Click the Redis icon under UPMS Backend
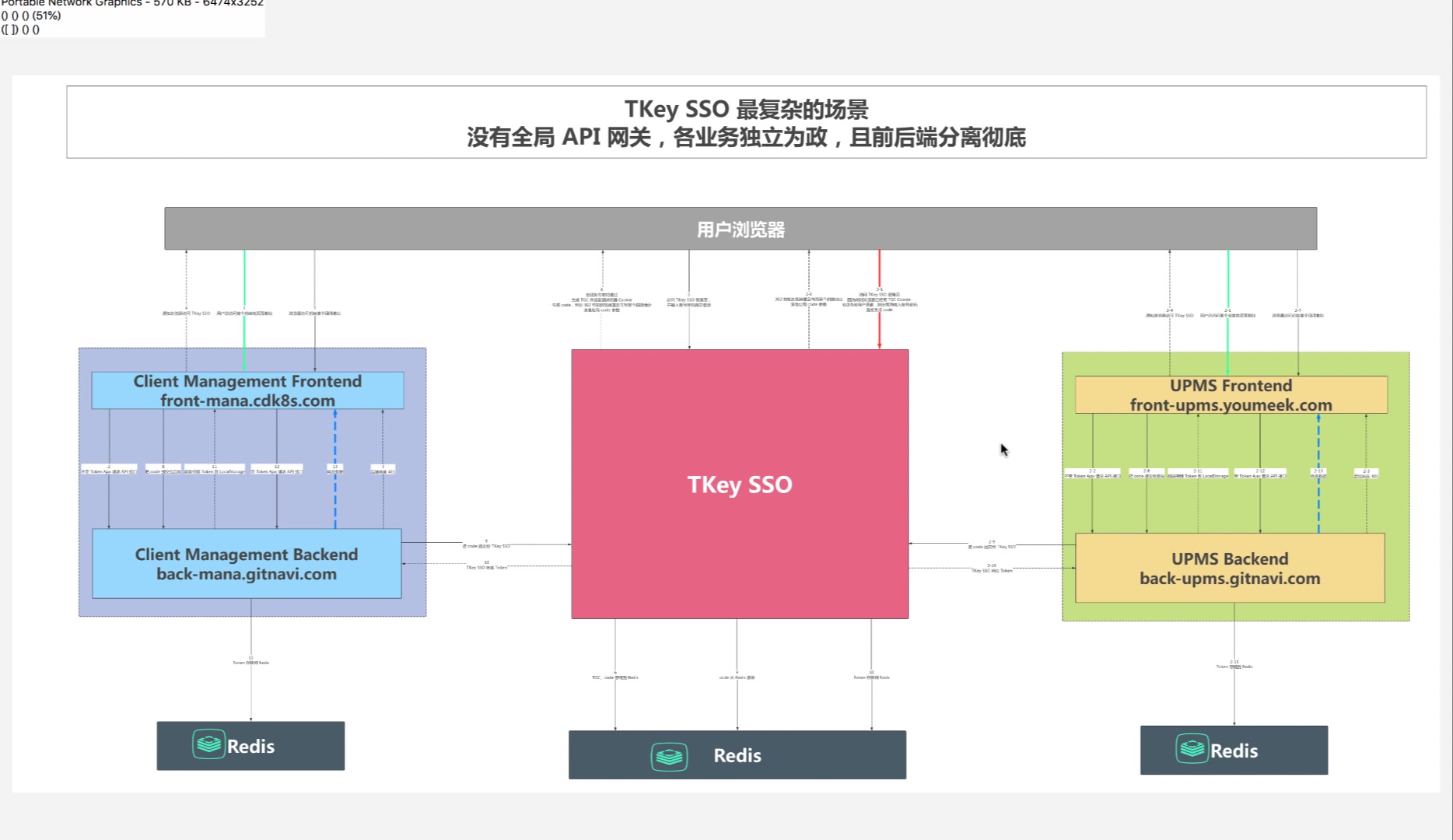The height and width of the screenshot is (840, 1453). pyautogui.click(x=1192, y=748)
